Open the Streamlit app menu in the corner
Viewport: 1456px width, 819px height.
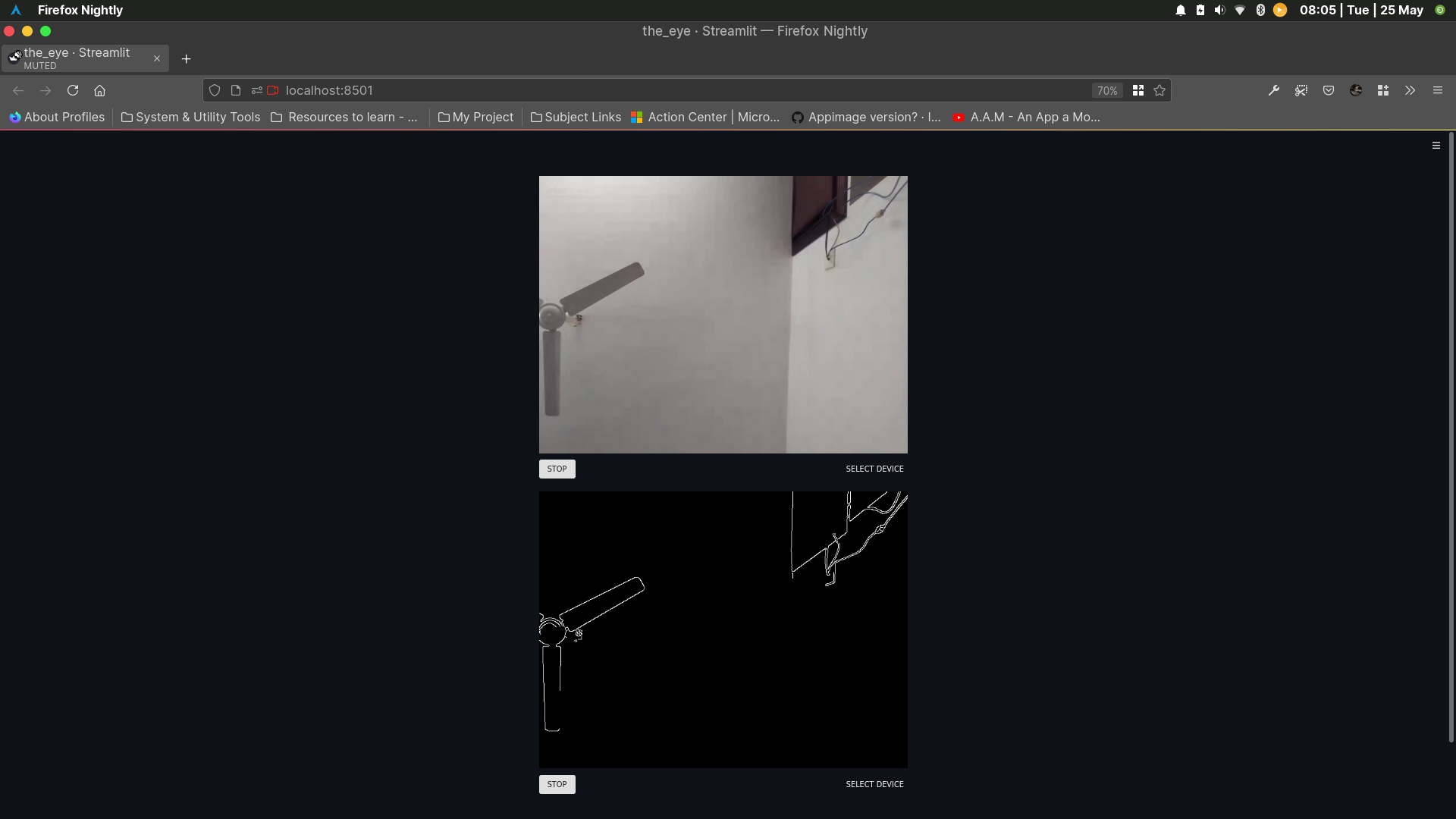coord(1436,145)
